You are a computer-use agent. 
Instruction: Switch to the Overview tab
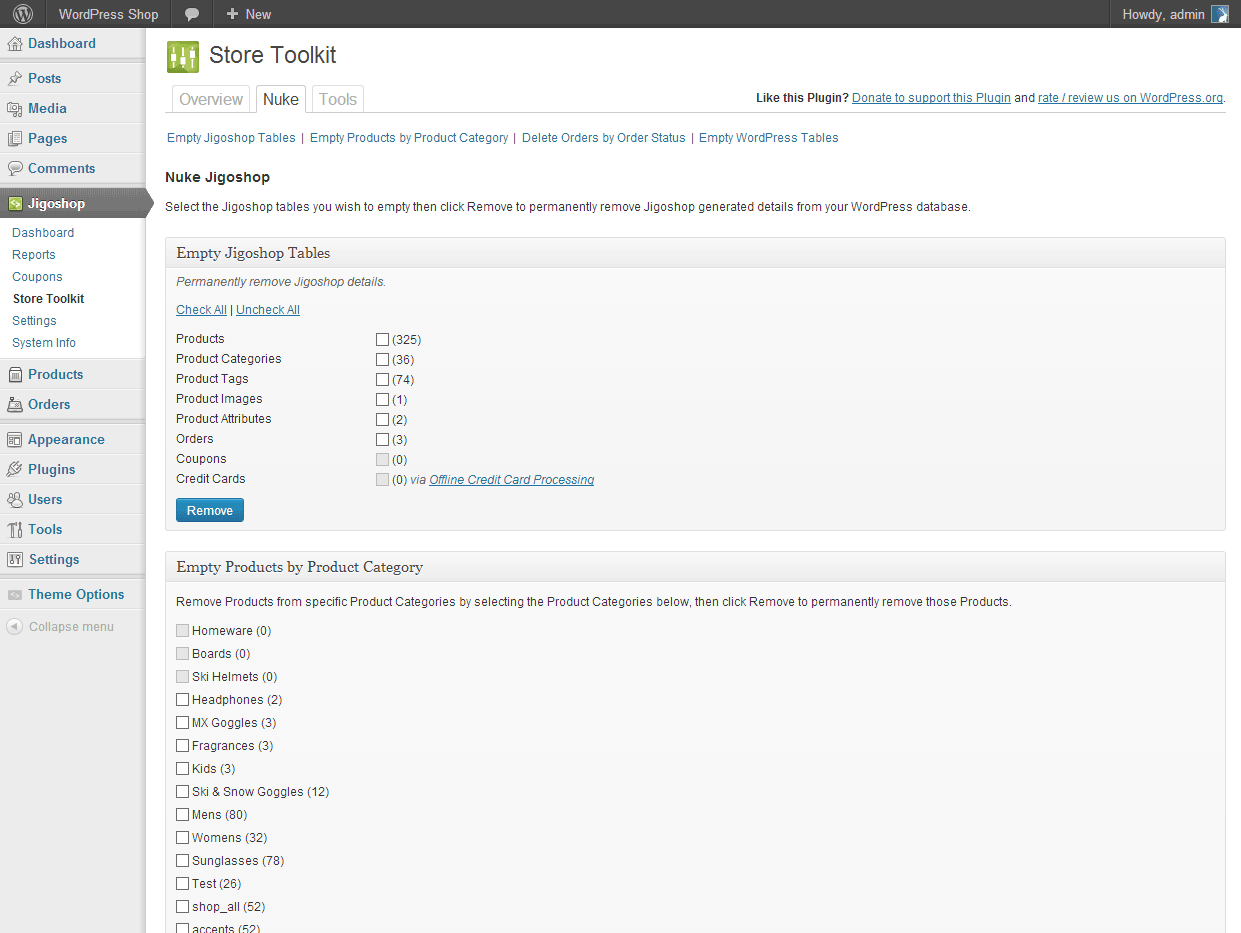[x=211, y=99]
